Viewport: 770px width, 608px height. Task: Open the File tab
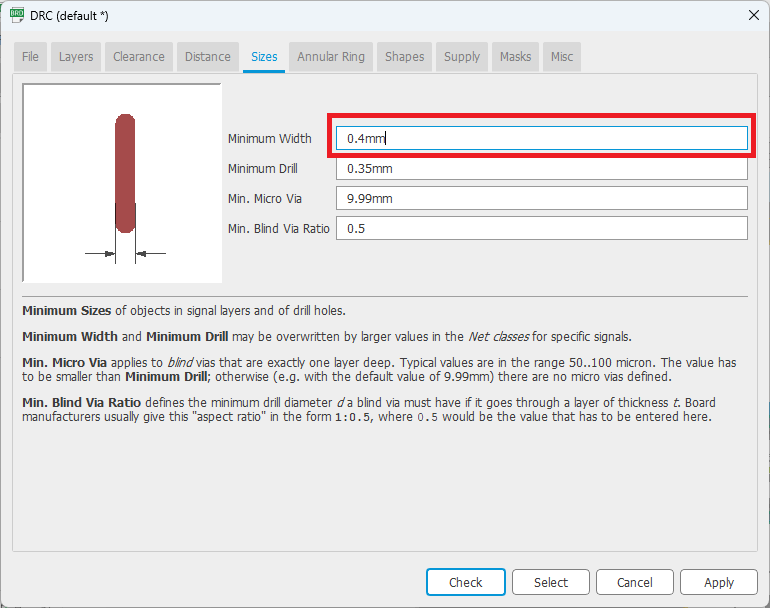point(31,57)
